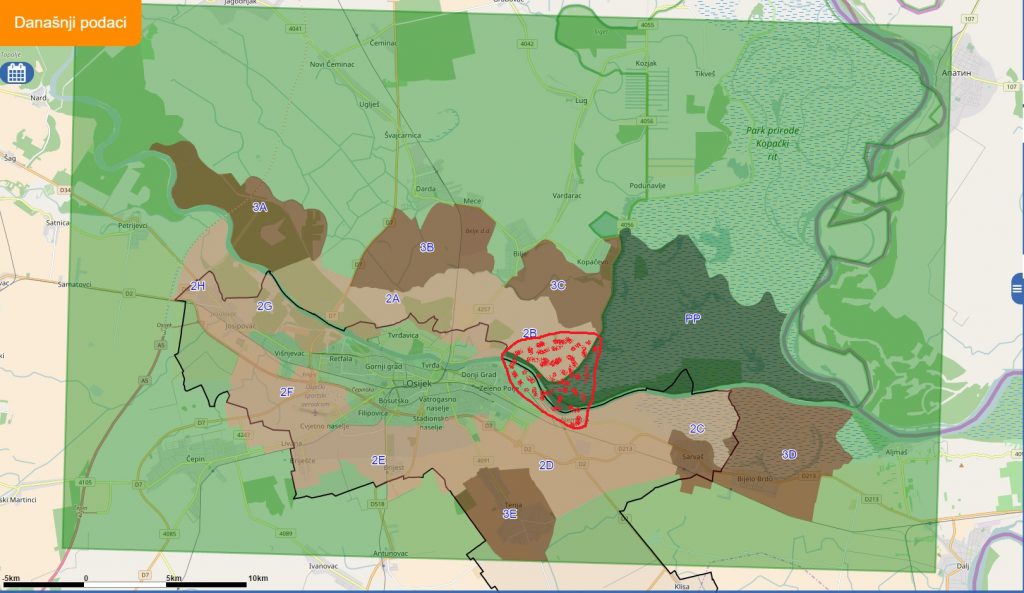Click the Samatovci village label
This screenshot has width=1024, height=593.
pyautogui.click(x=74, y=285)
